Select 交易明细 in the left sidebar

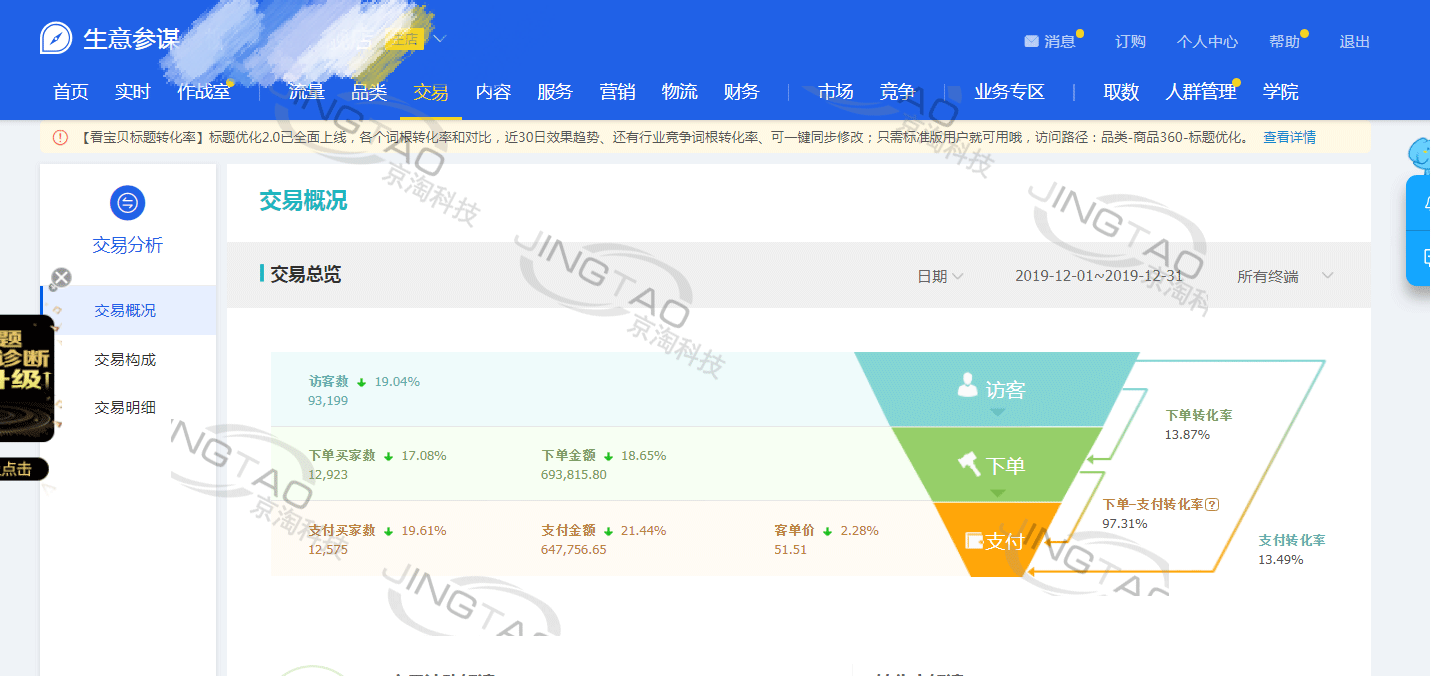(x=125, y=407)
